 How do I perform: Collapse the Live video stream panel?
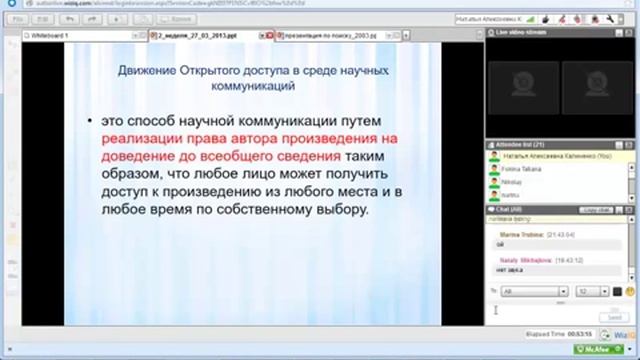pos(619,33)
